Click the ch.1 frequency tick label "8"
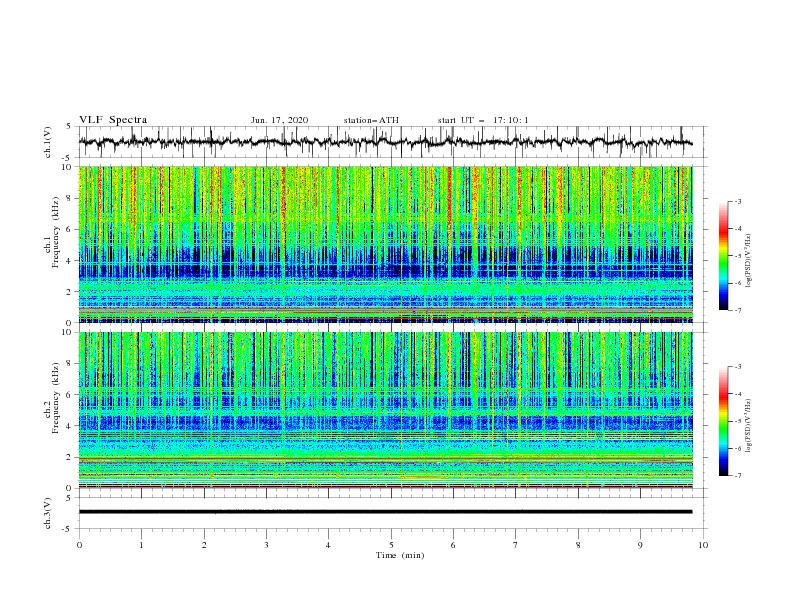Screen dimensions: 792x612 click(70, 198)
